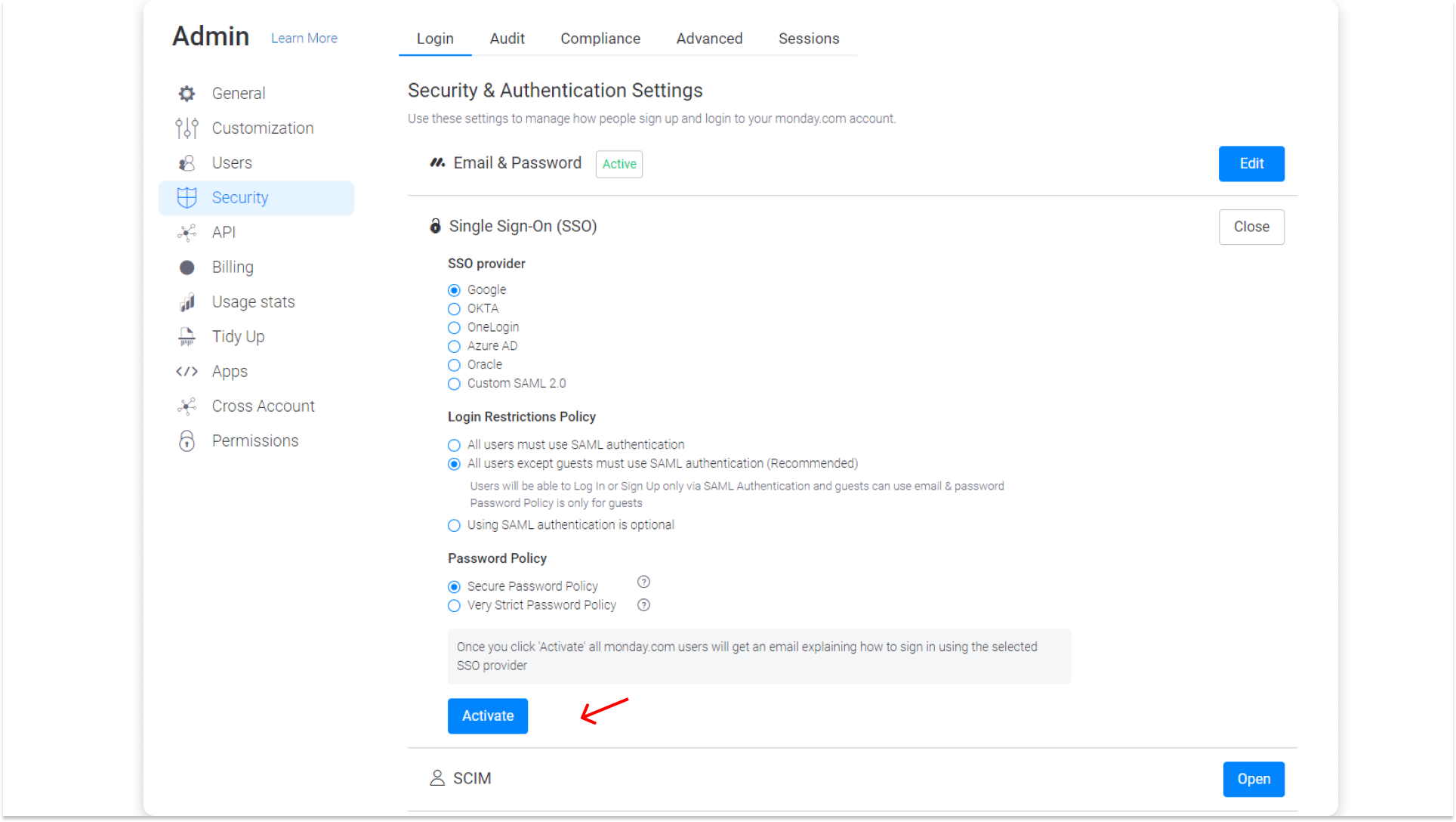Screen dimensions: 1456x822
Task: Click the Security shield icon
Action: (187, 198)
